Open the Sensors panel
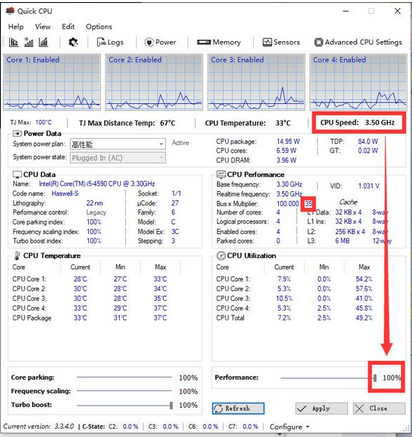Image resolution: width=412 pixels, height=438 pixels. pos(281,42)
